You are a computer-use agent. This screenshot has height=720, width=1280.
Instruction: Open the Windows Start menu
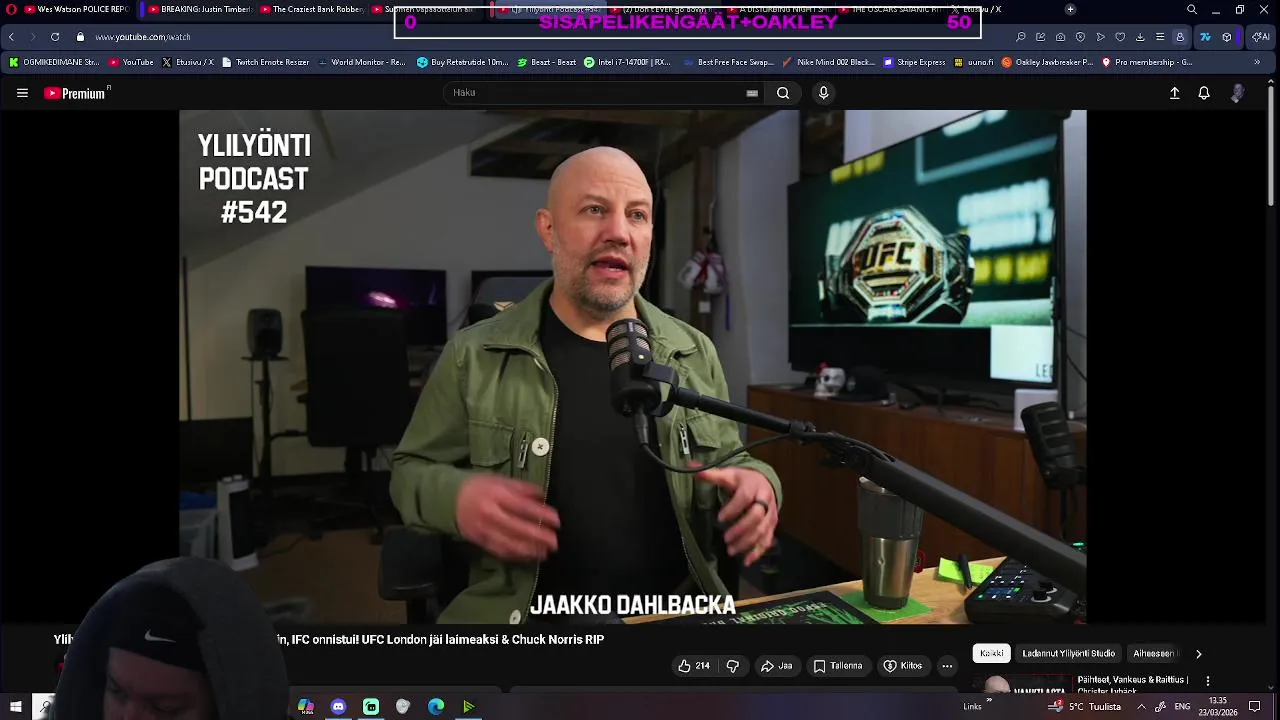(x=15, y=707)
